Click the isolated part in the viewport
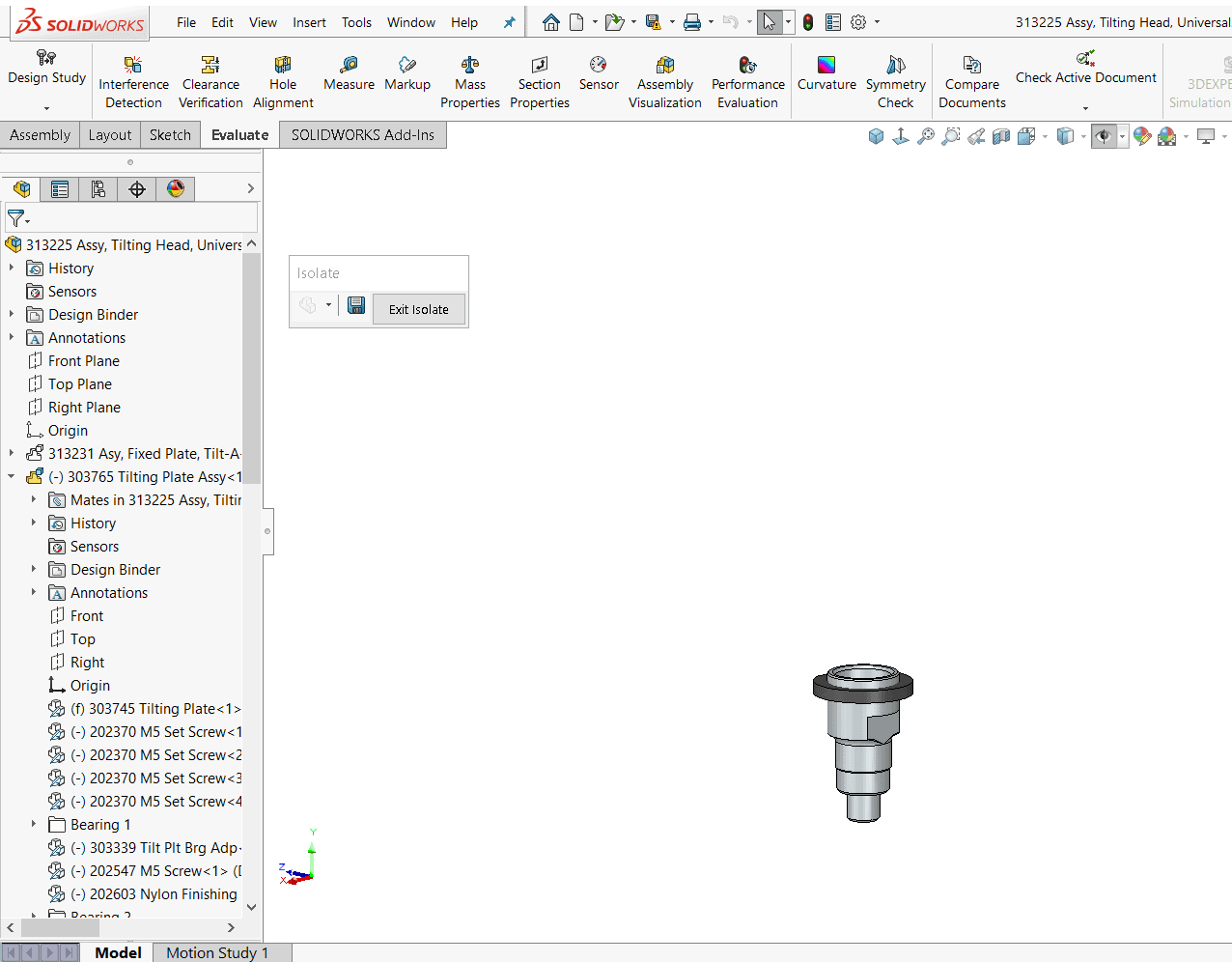The image size is (1232, 962). 862,742
